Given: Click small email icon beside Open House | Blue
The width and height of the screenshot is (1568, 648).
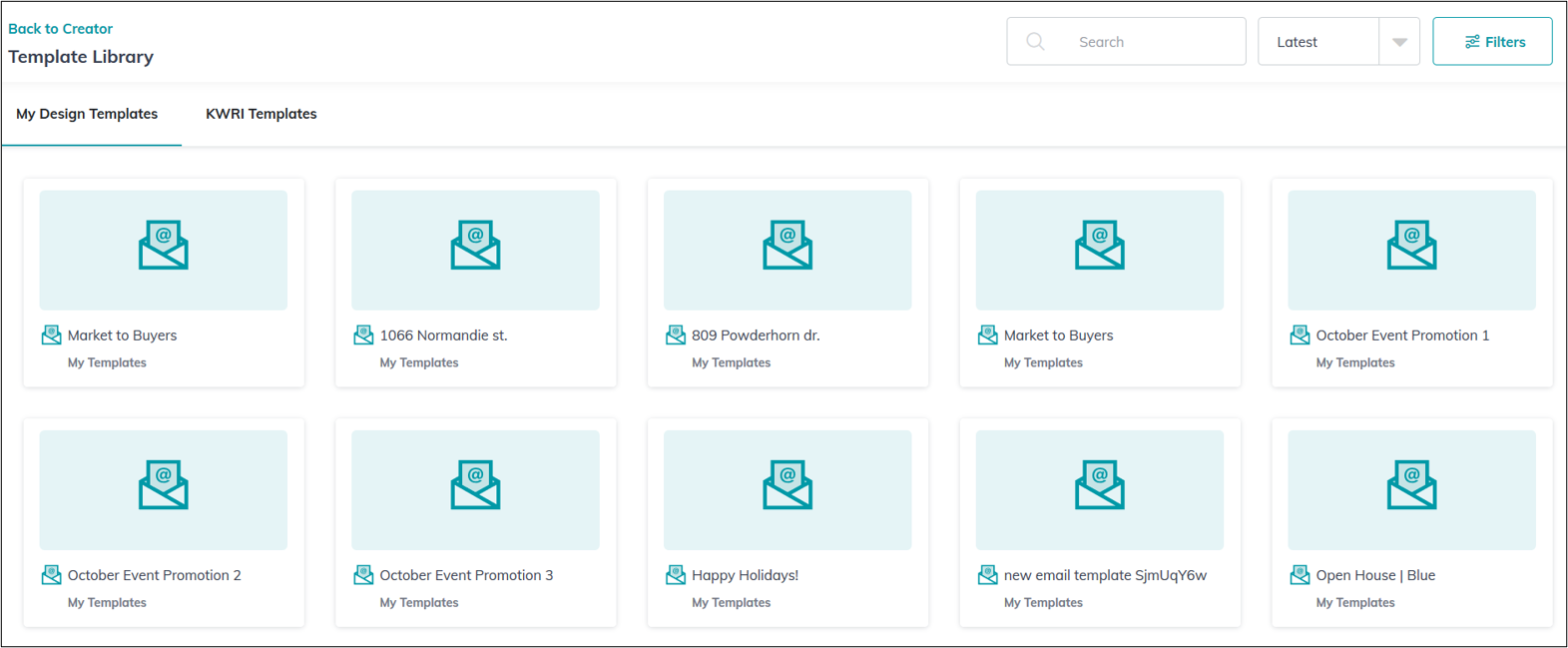Looking at the screenshot, I should point(1300,575).
